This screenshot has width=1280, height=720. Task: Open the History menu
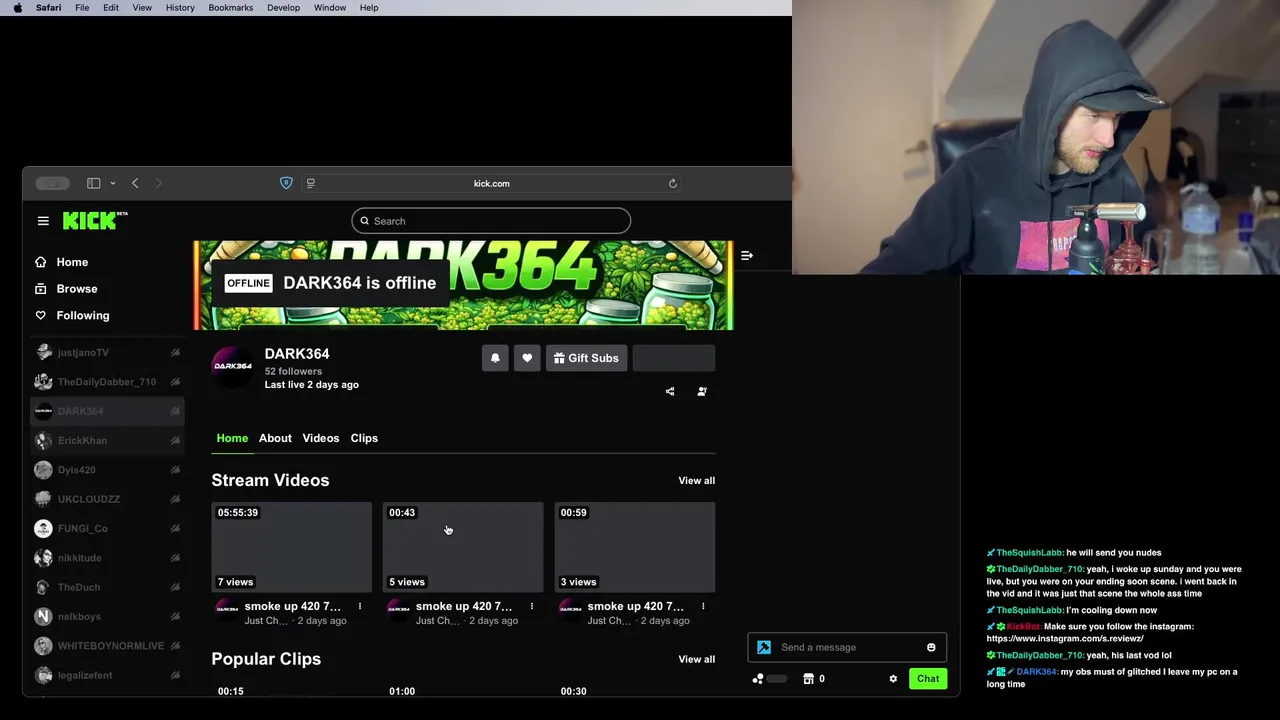tap(180, 8)
